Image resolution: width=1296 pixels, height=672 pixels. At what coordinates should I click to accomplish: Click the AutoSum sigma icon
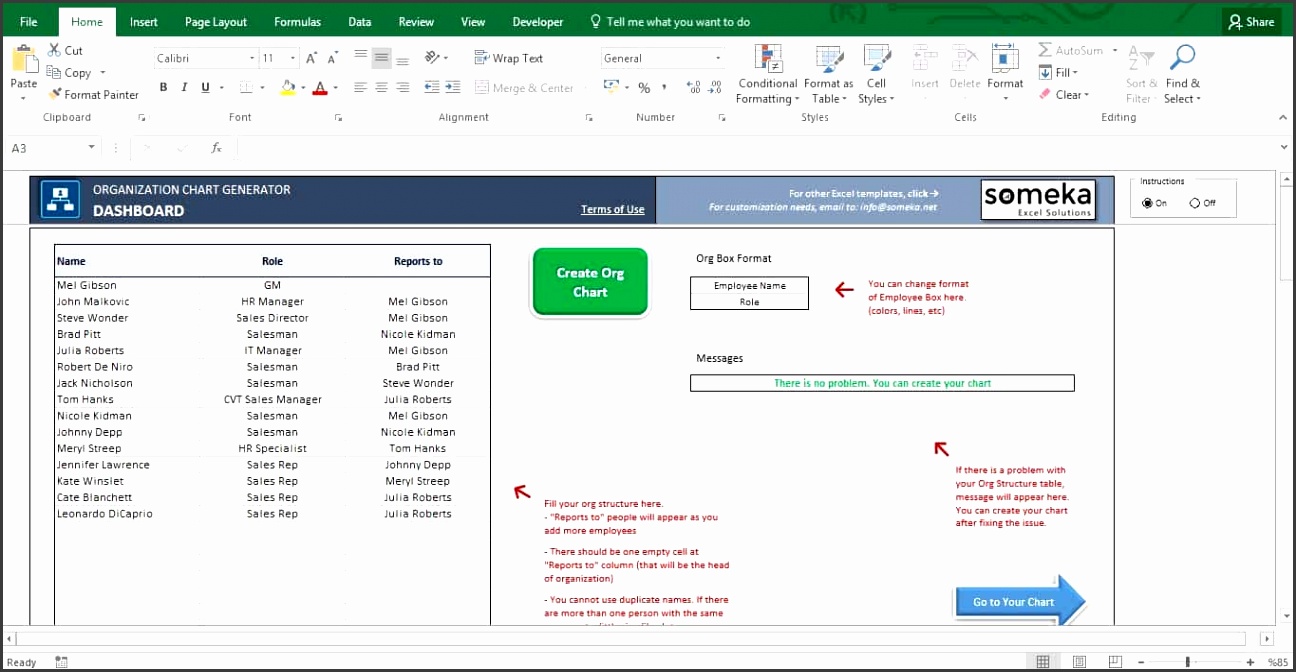pos(1045,50)
